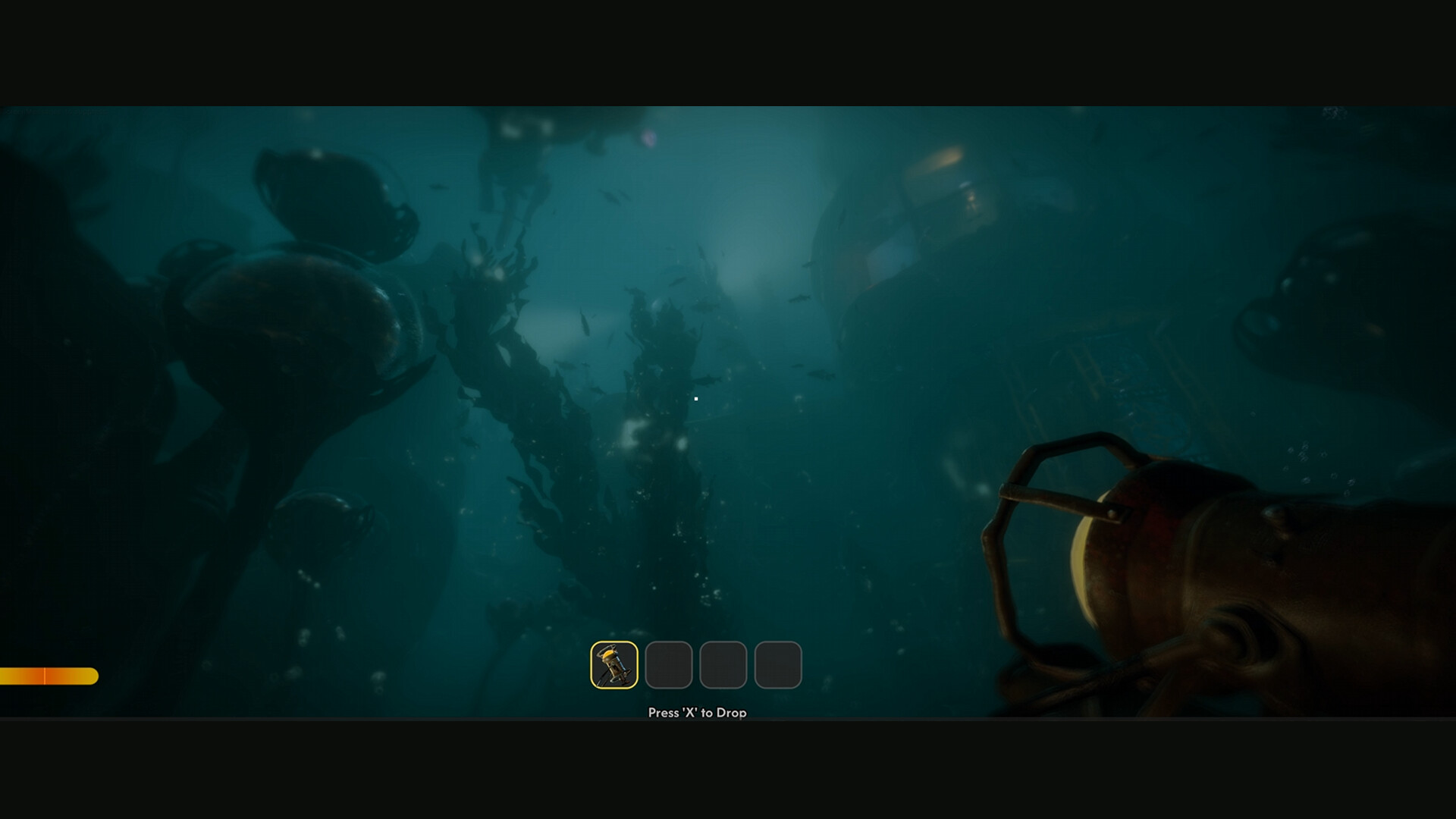Click the white crosshair dot at screen center

(x=695, y=397)
